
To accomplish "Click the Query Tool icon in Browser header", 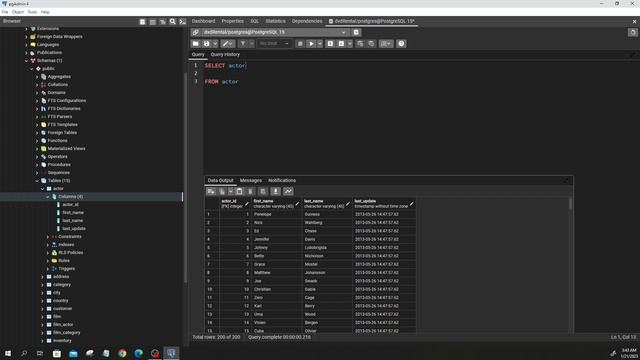I will tap(142, 22).
